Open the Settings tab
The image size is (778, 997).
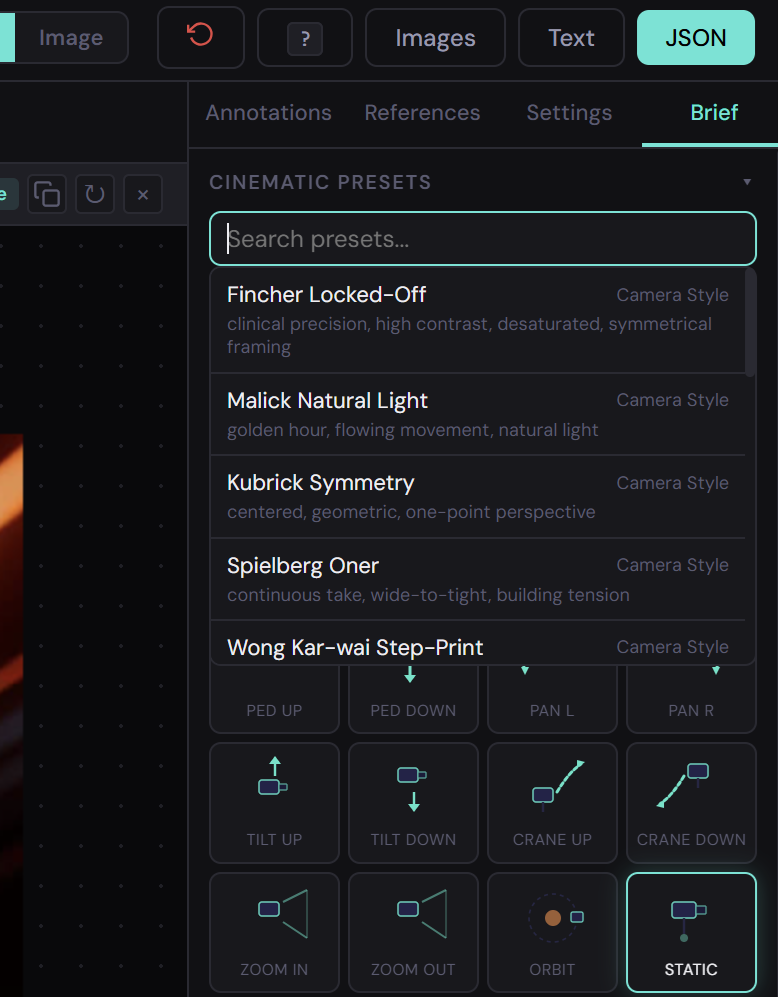coord(569,113)
